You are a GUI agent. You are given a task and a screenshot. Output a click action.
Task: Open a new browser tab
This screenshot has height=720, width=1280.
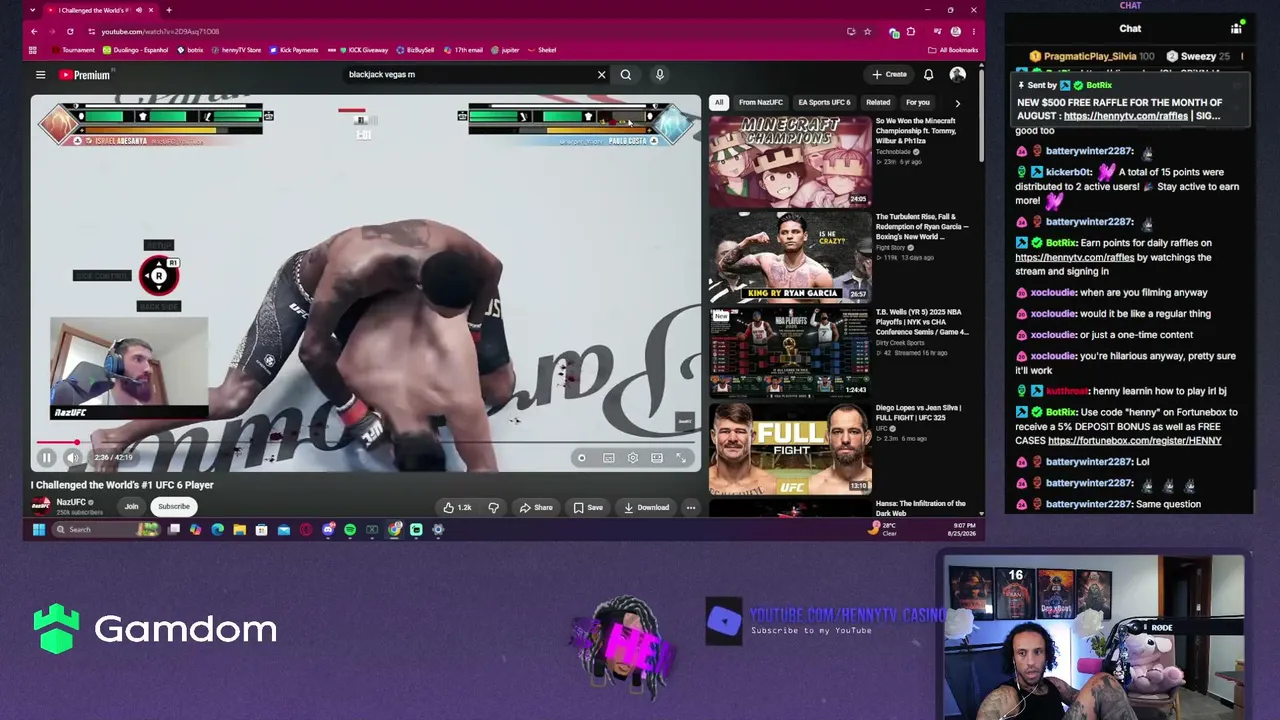click(x=169, y=10)
